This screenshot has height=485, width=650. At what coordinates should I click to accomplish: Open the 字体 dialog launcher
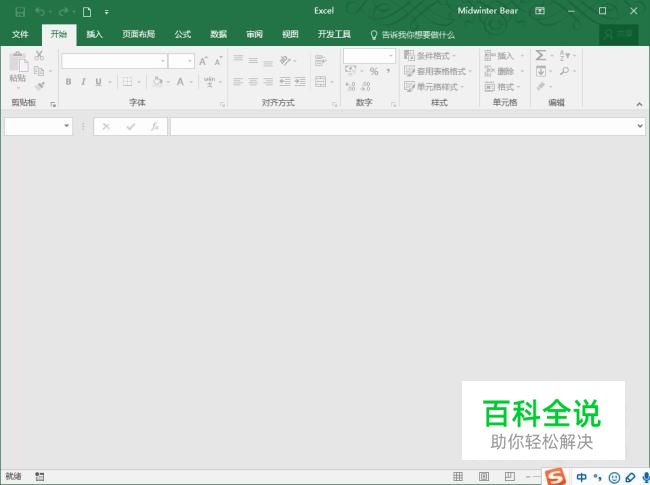[223, 104]
